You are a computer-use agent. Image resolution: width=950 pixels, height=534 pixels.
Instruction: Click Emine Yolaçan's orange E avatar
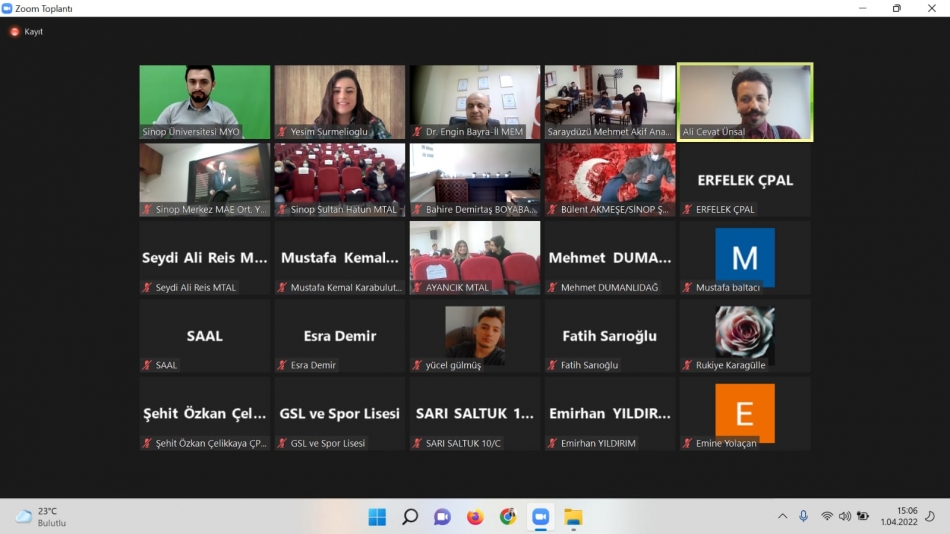point(745,413)
